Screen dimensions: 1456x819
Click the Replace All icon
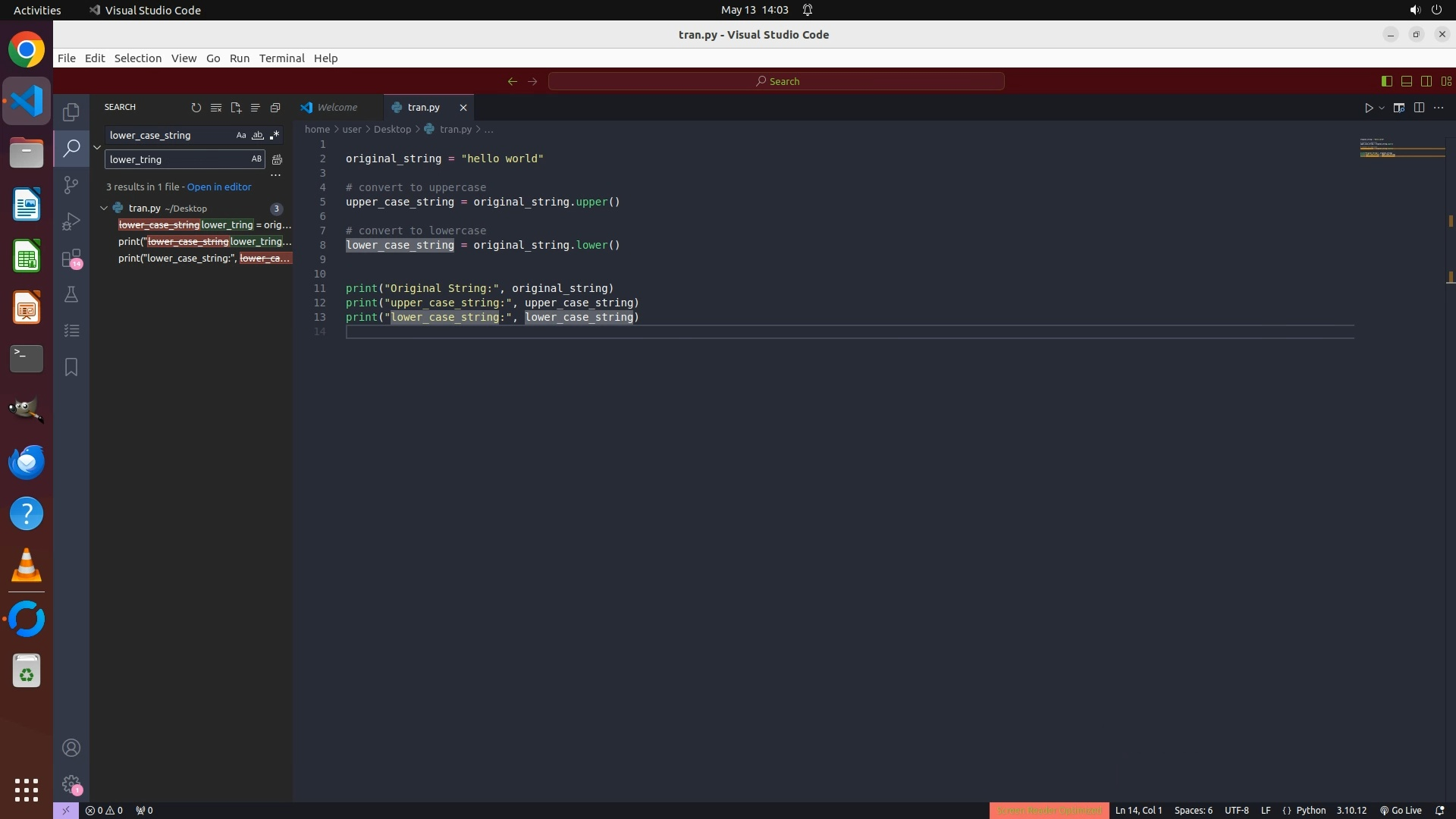278,159
